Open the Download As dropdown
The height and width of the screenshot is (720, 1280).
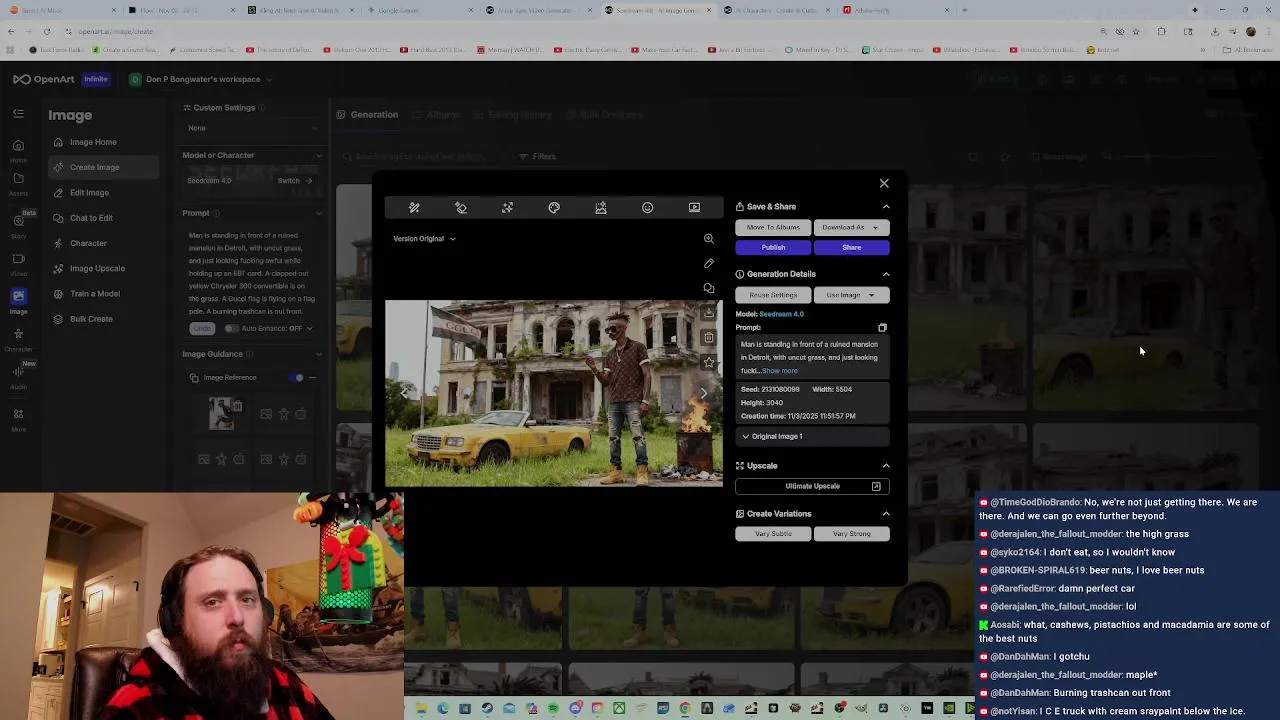coord(851,227)
